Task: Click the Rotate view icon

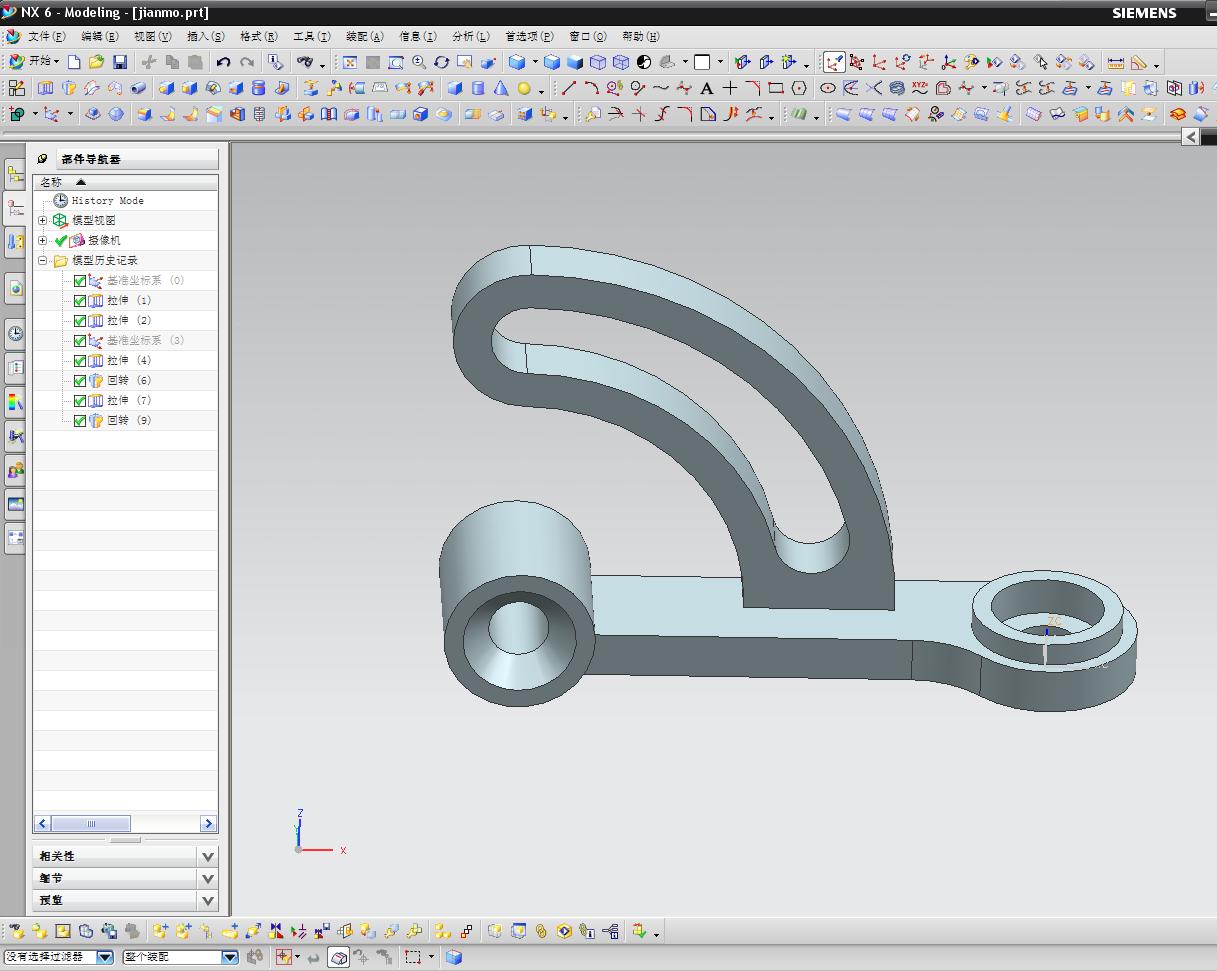Action: click(x=441, y=62)
